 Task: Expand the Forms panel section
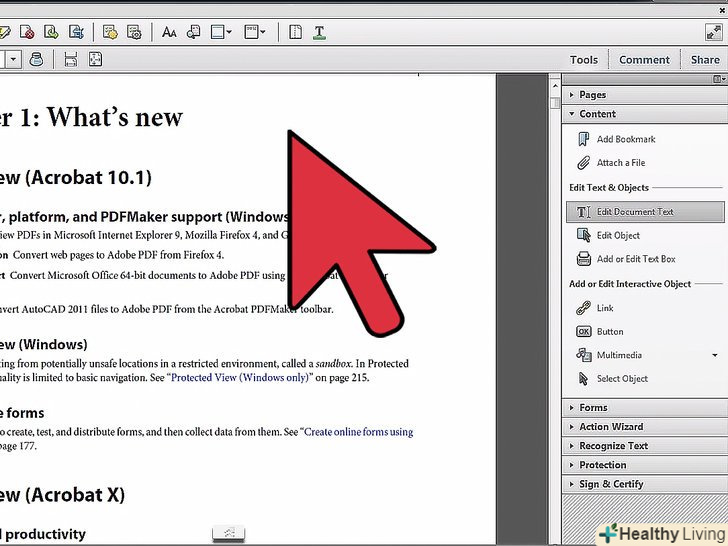coord(644,408)
